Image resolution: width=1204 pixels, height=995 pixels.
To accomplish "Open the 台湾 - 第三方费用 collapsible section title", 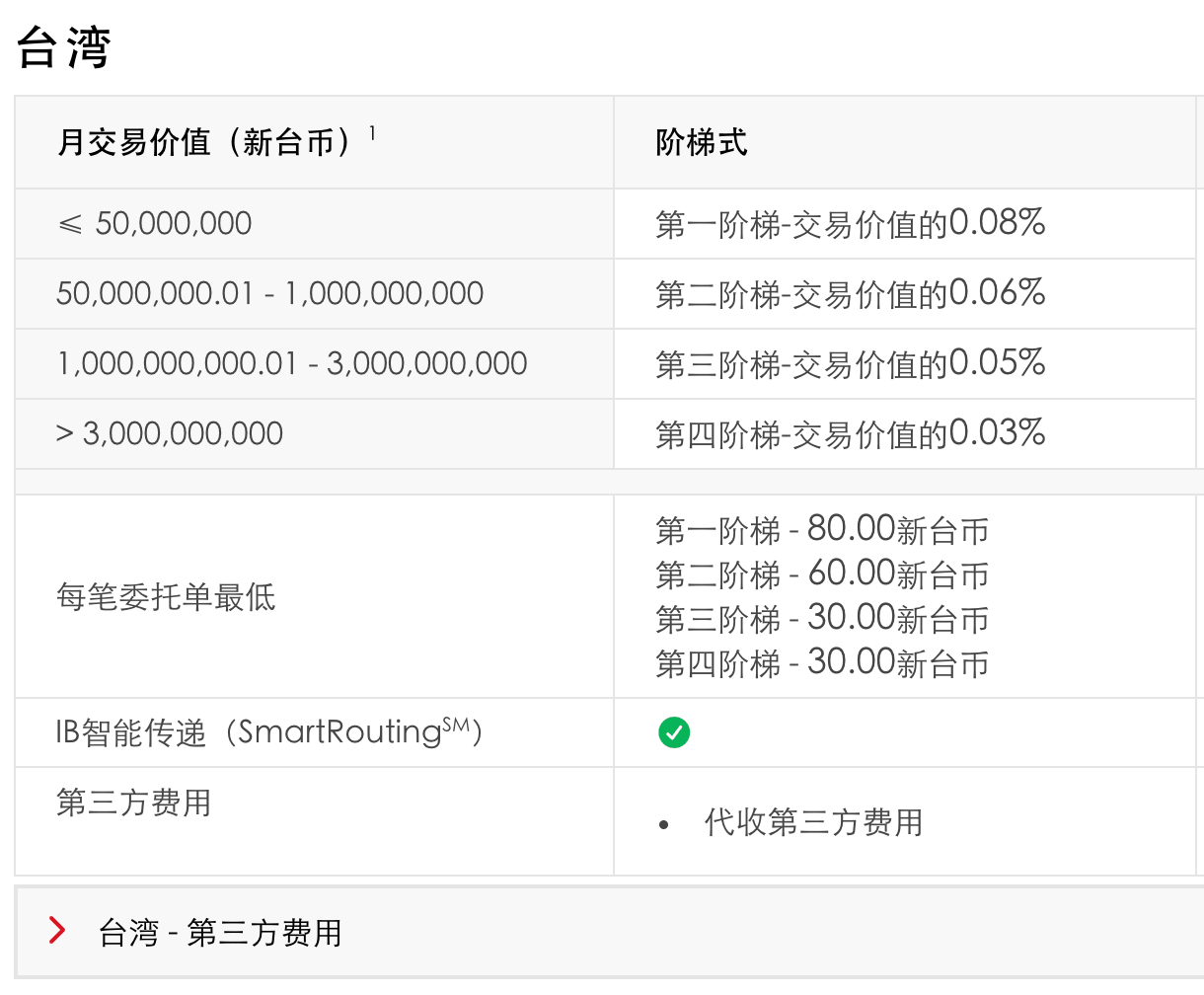I will pyautogui.click(x=220, y=932).
